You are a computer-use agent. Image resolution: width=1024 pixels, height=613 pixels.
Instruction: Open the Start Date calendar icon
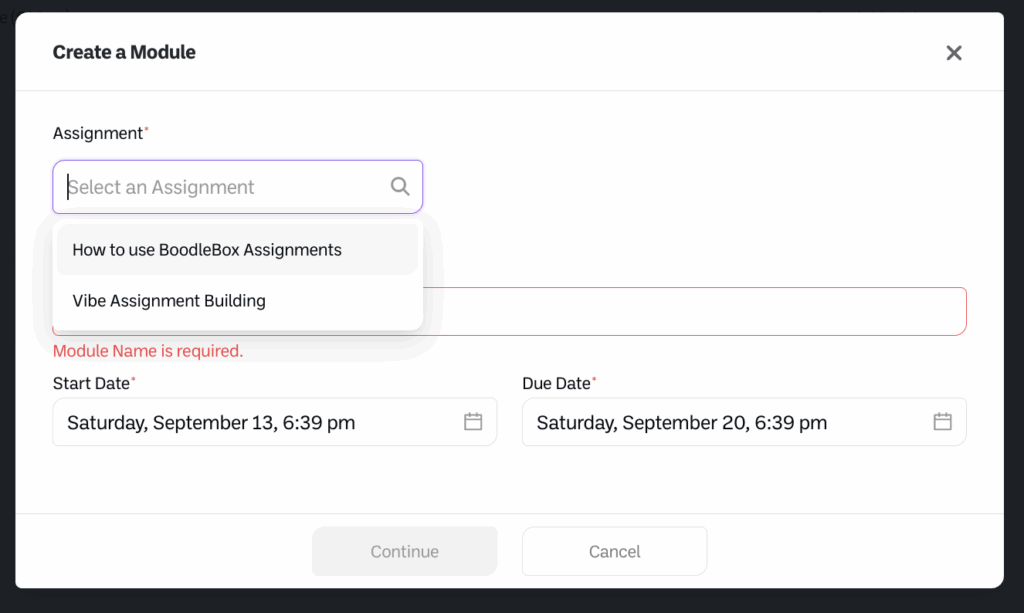473,422
